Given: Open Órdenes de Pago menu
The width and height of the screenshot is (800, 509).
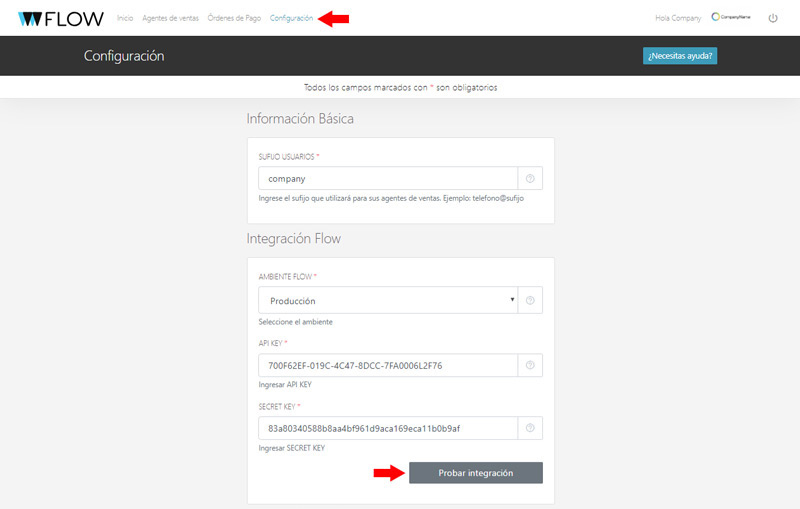Looking at the screenshot, I should pos(234,18).
